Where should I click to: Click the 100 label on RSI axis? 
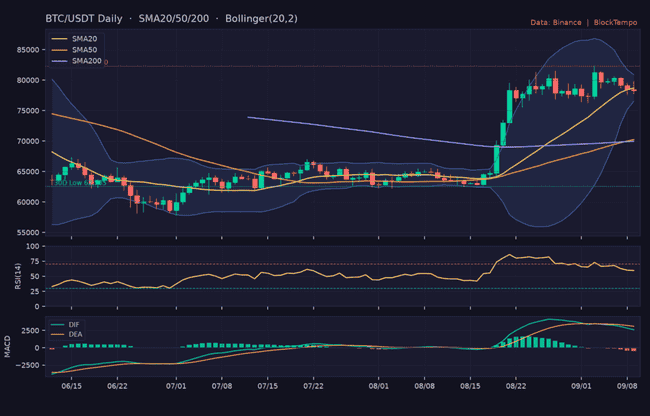33,246
